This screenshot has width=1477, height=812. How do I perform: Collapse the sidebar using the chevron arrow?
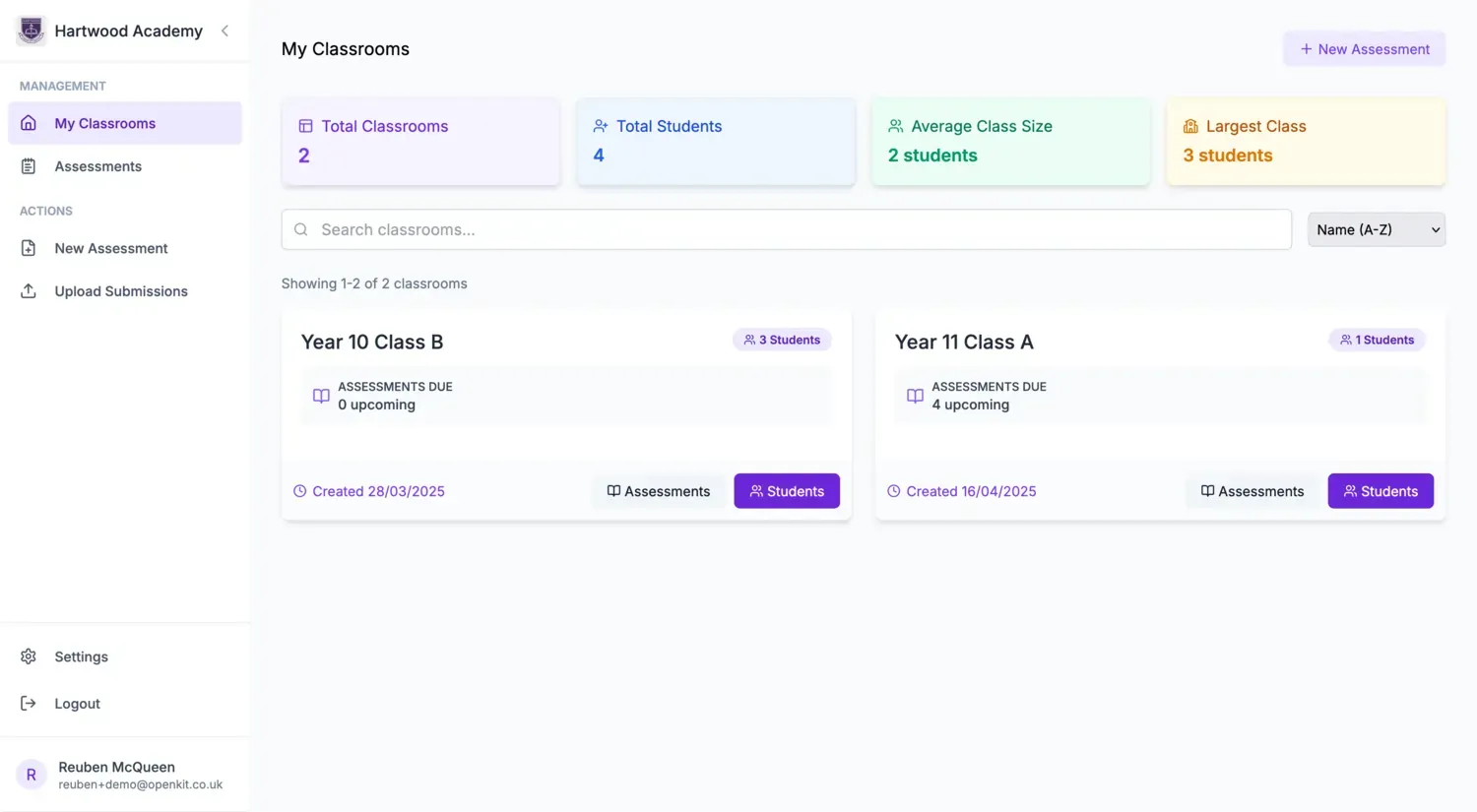tap(225, 31)
